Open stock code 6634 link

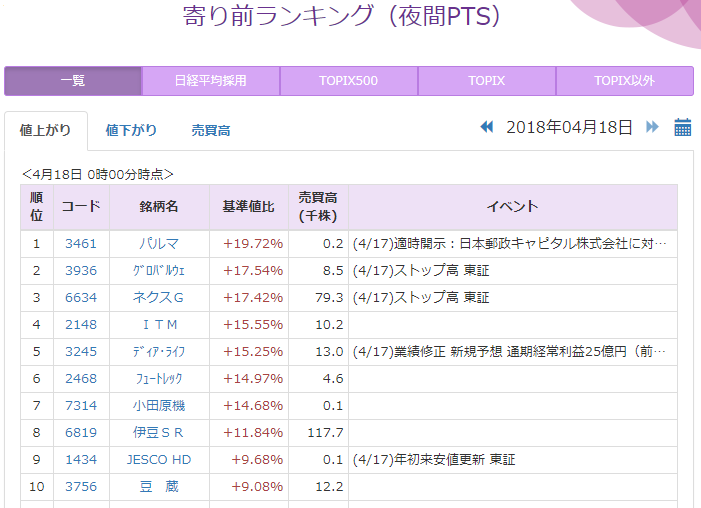click(81, 298)
